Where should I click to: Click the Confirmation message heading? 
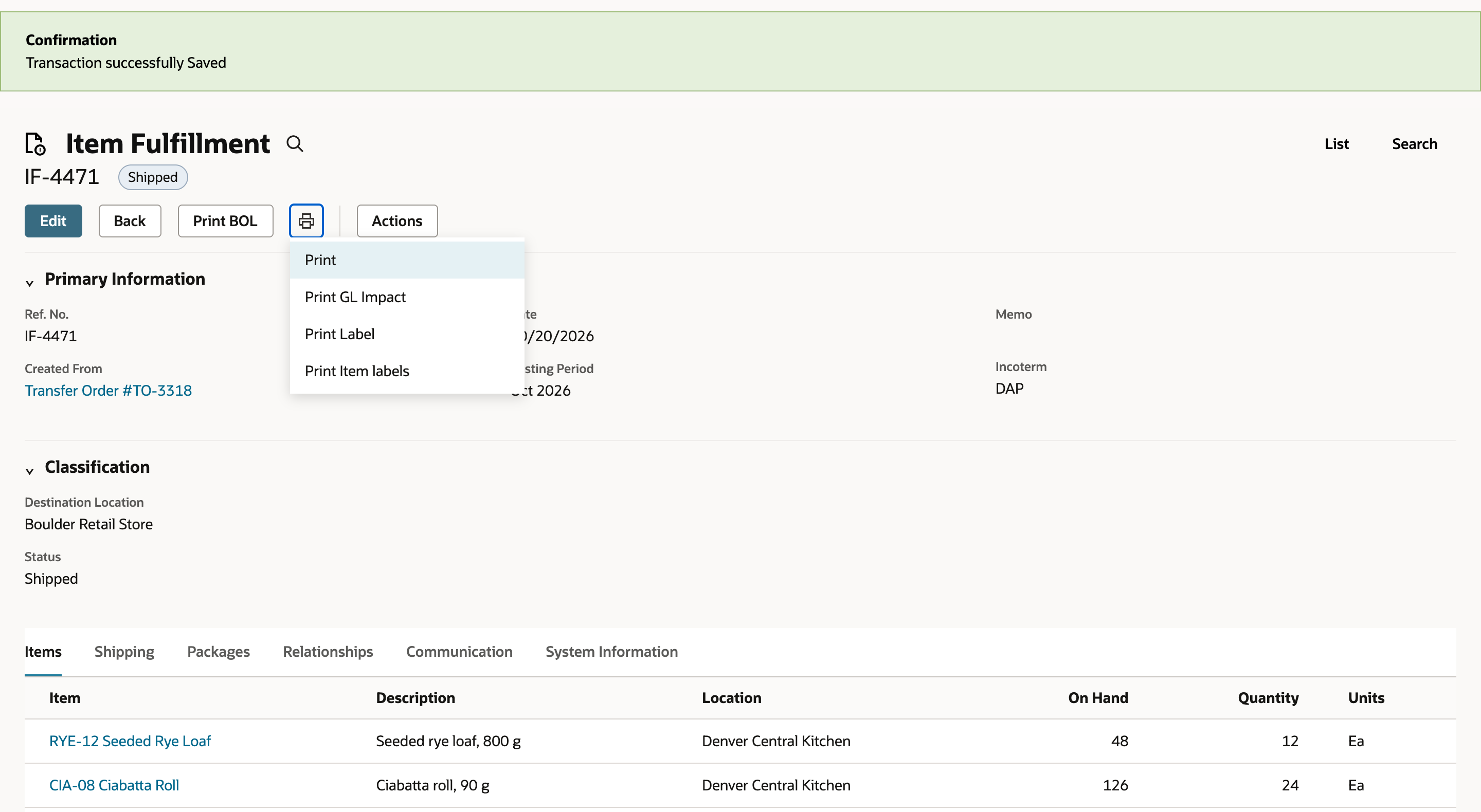tap(71, 40)
